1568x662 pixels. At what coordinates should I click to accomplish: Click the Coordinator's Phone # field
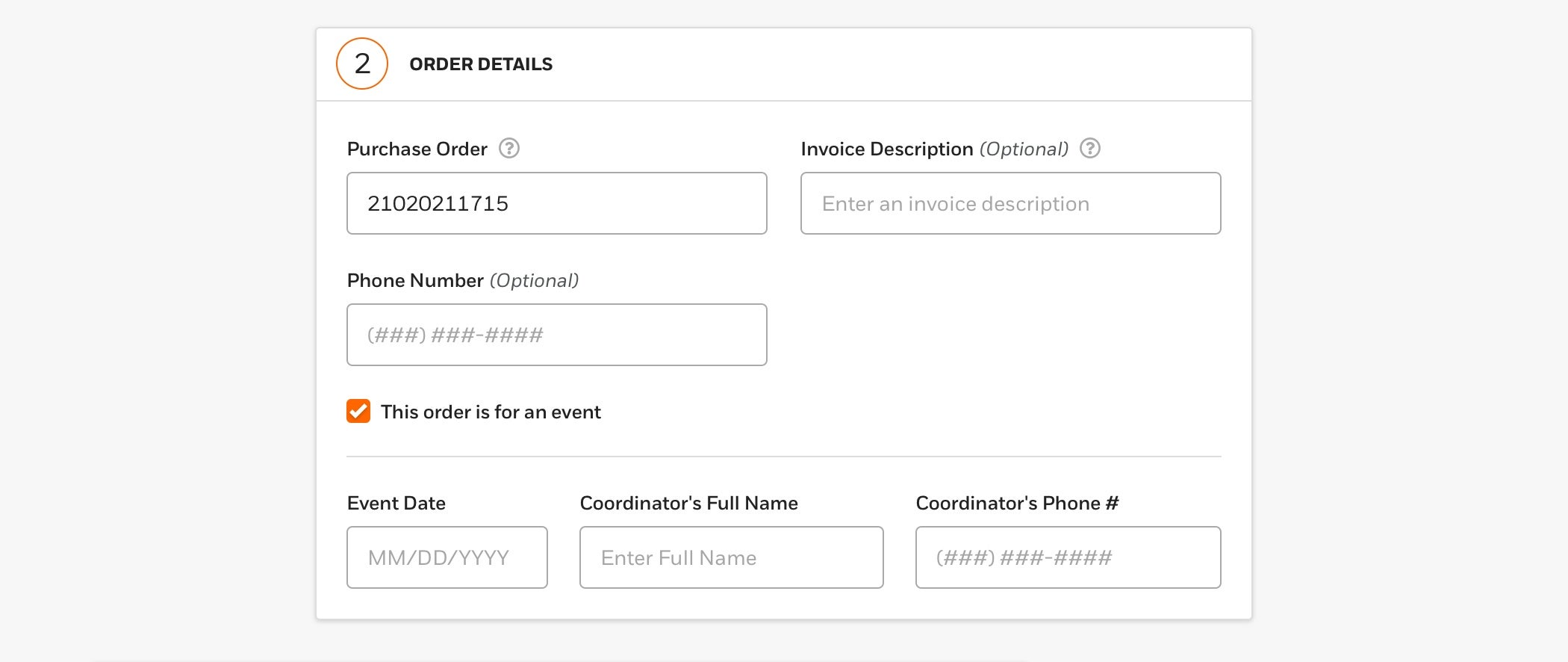[1068, 557]
